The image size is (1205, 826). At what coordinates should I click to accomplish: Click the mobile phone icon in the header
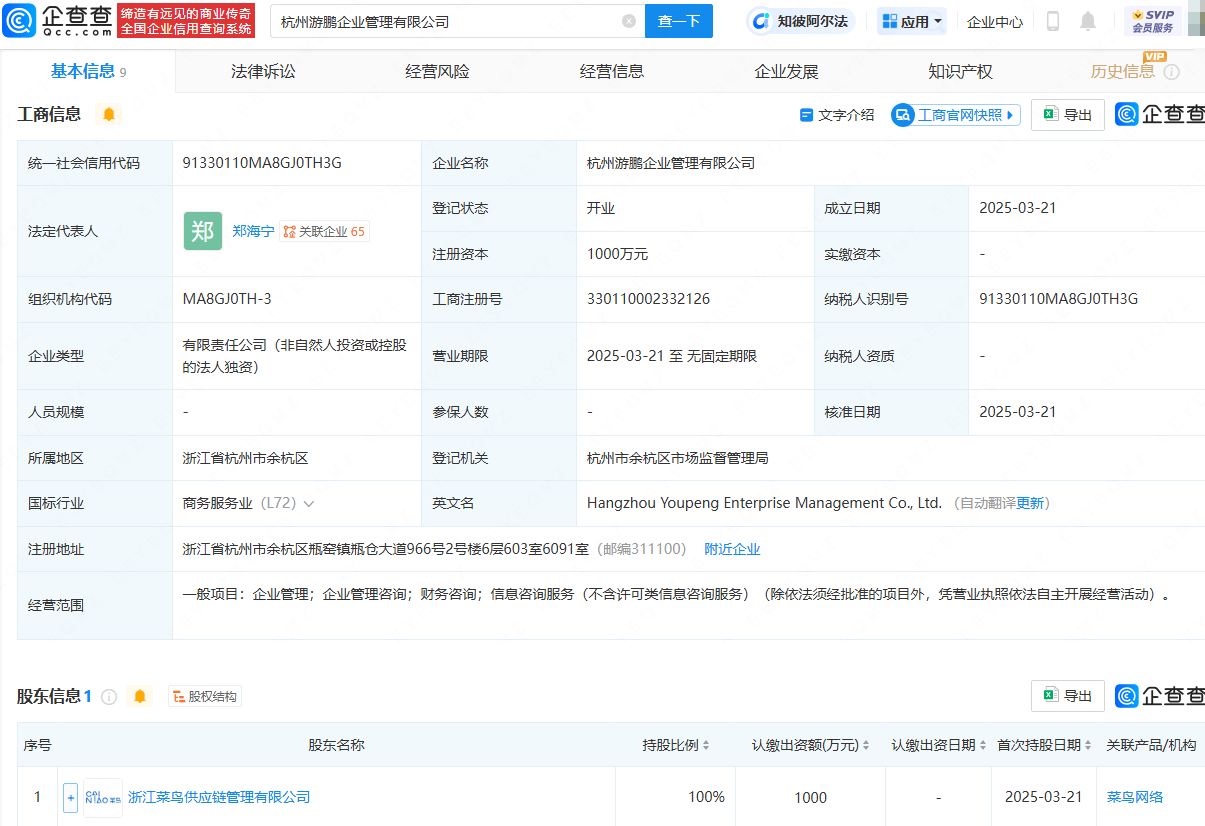1053,21
